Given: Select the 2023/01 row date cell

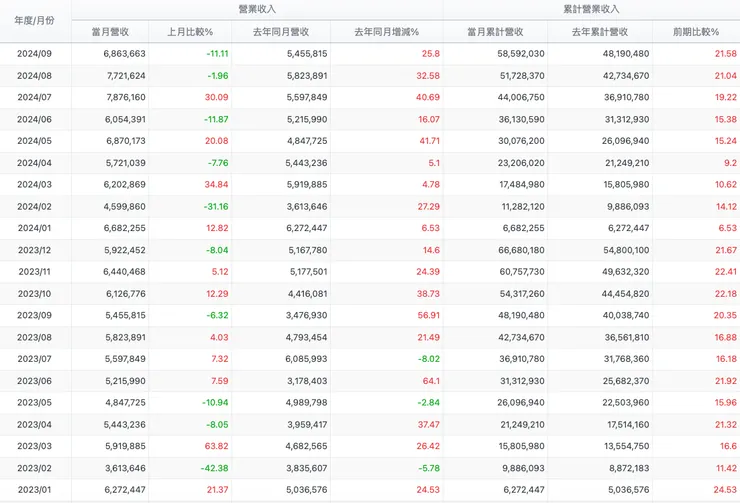Looking at the screenshot, I should click(x=34, y=490).
